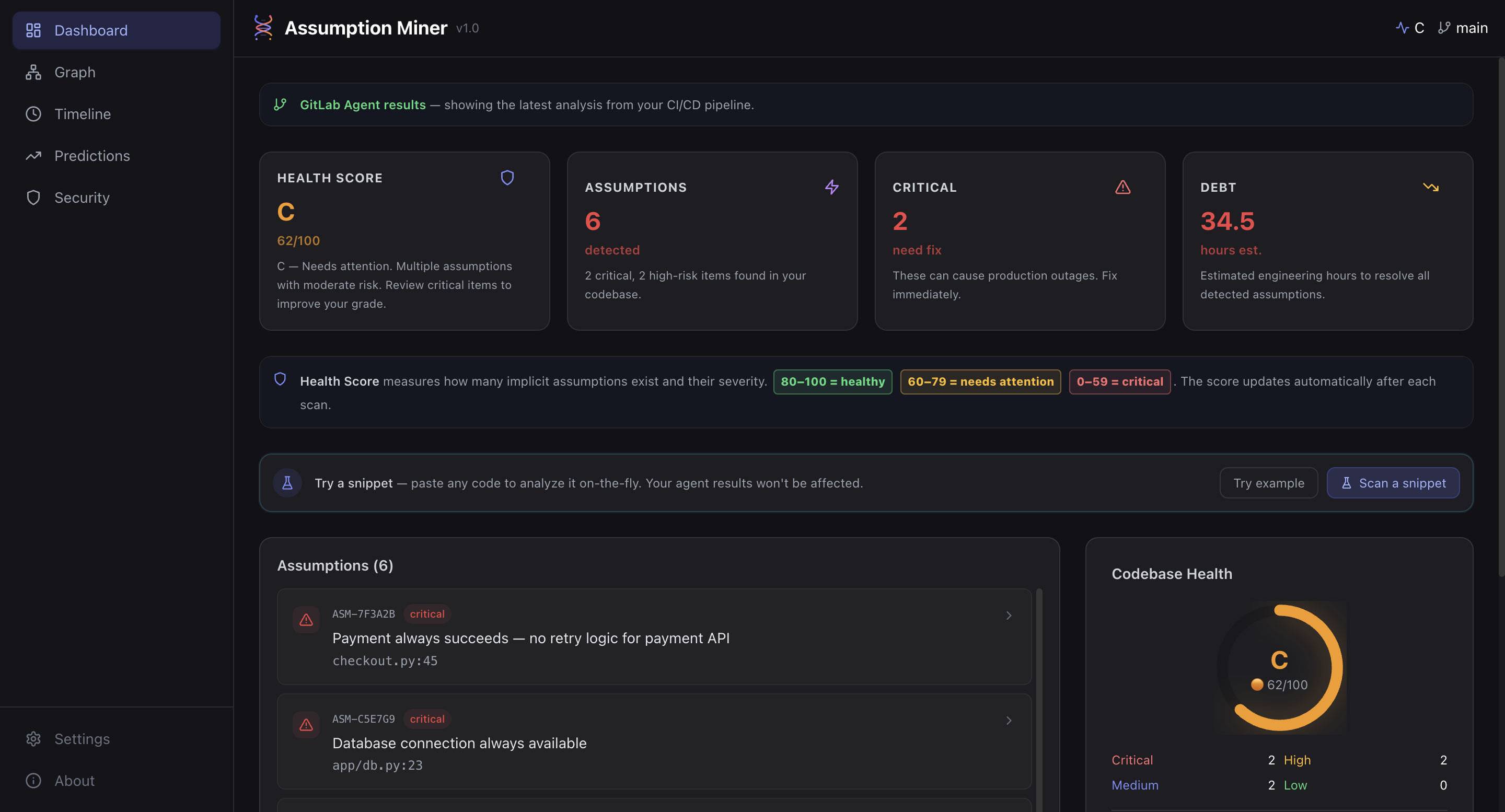Click the lightning bolt icon in Assumptions card

tap(831, 187)
